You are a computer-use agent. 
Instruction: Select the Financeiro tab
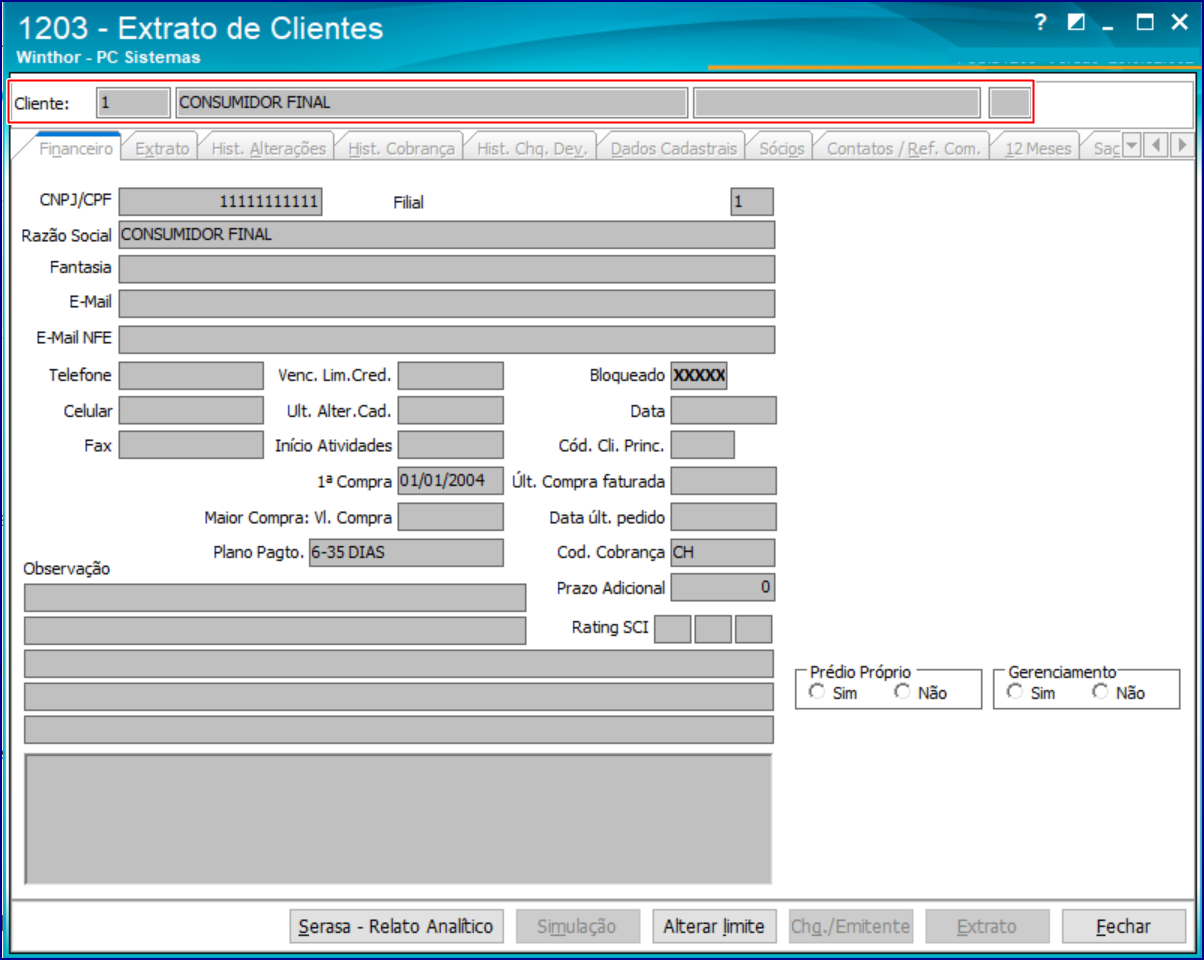[76, 148]
